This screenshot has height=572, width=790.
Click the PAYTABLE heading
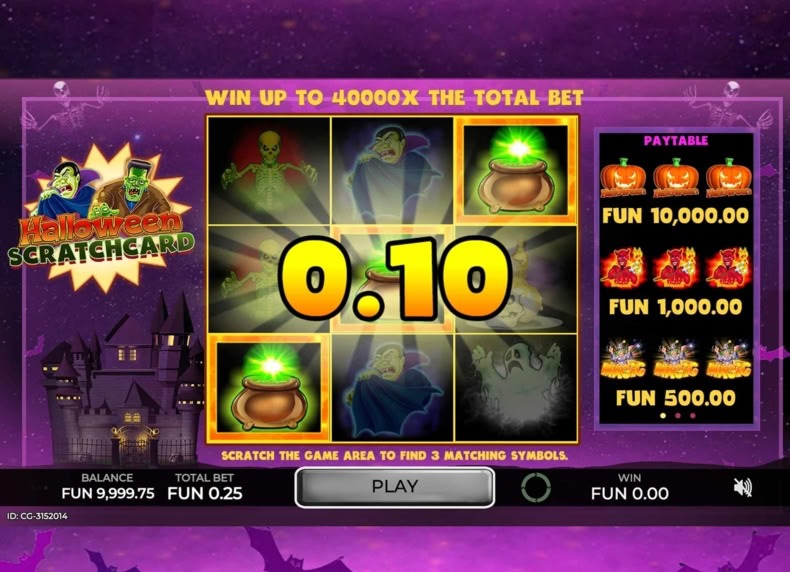coord(676,141)
